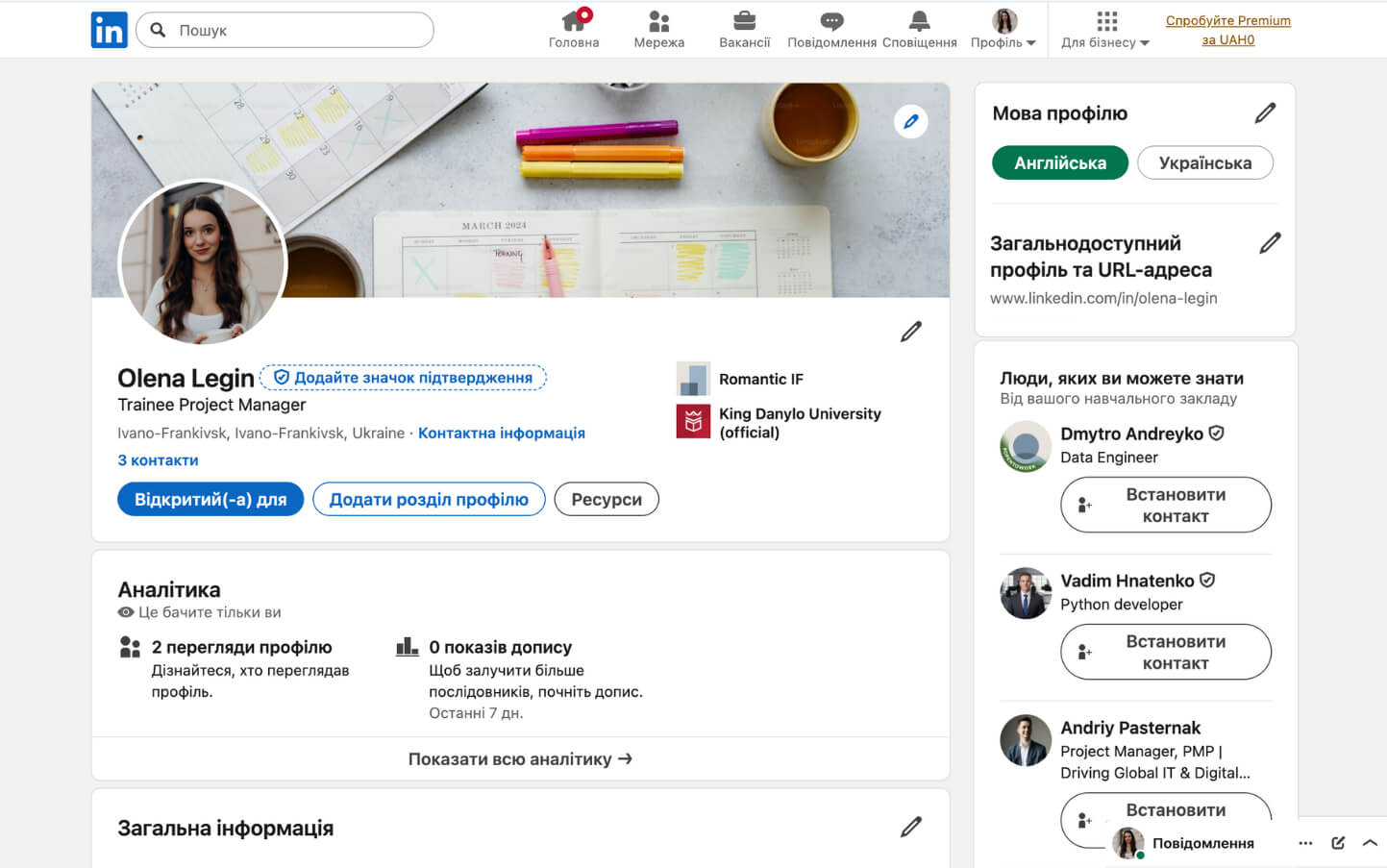The width and height of the screenshot is (1387, 868).
Task: Open Відкритий(-а) для options
Action: [x=211, y=500]
